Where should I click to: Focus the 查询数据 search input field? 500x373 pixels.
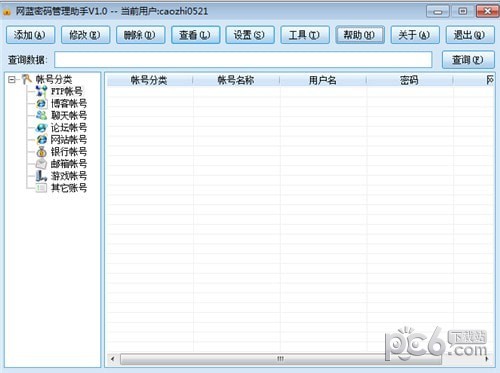243,60
